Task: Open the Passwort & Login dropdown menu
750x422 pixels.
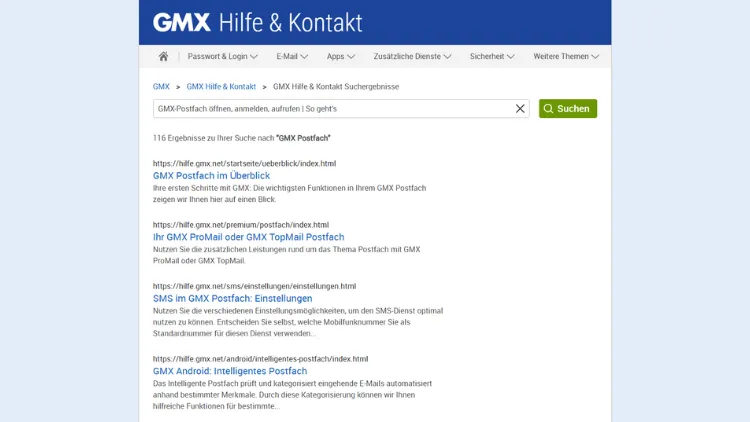Action: pyautogui.click(x=222, y=56)
